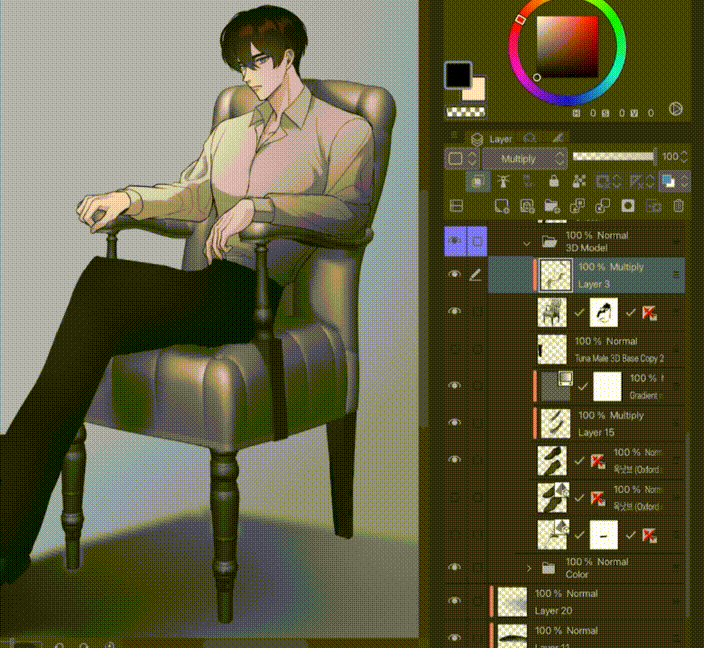
Task: Select the 3D Model folder row
Action: 586,241
